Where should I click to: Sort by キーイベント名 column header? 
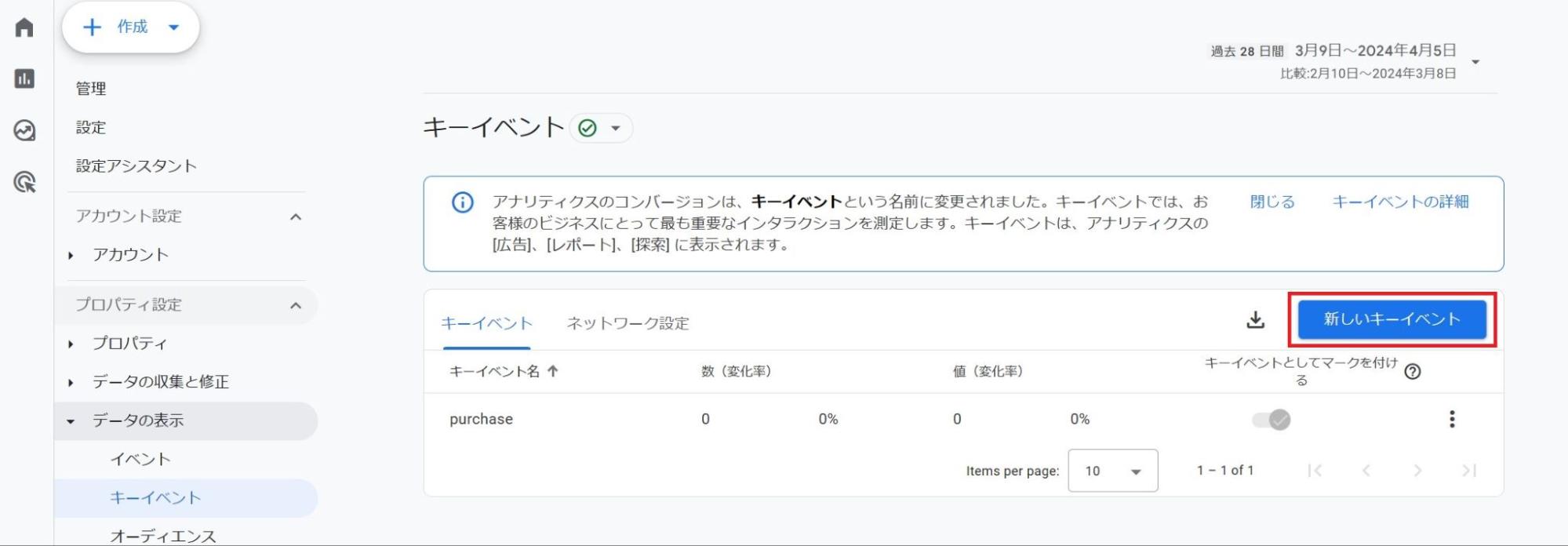[504, 371]
